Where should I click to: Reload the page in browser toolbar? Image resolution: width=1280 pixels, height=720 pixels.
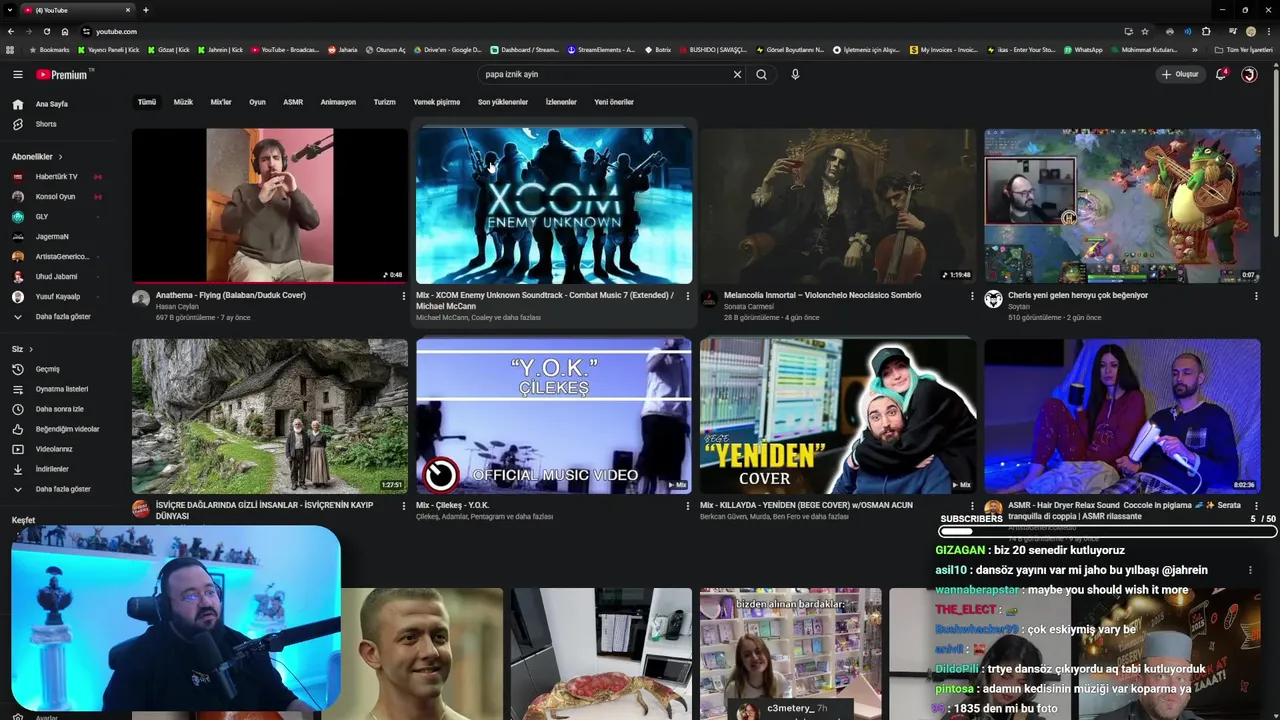pyautogui.click(x=46, y=31)
